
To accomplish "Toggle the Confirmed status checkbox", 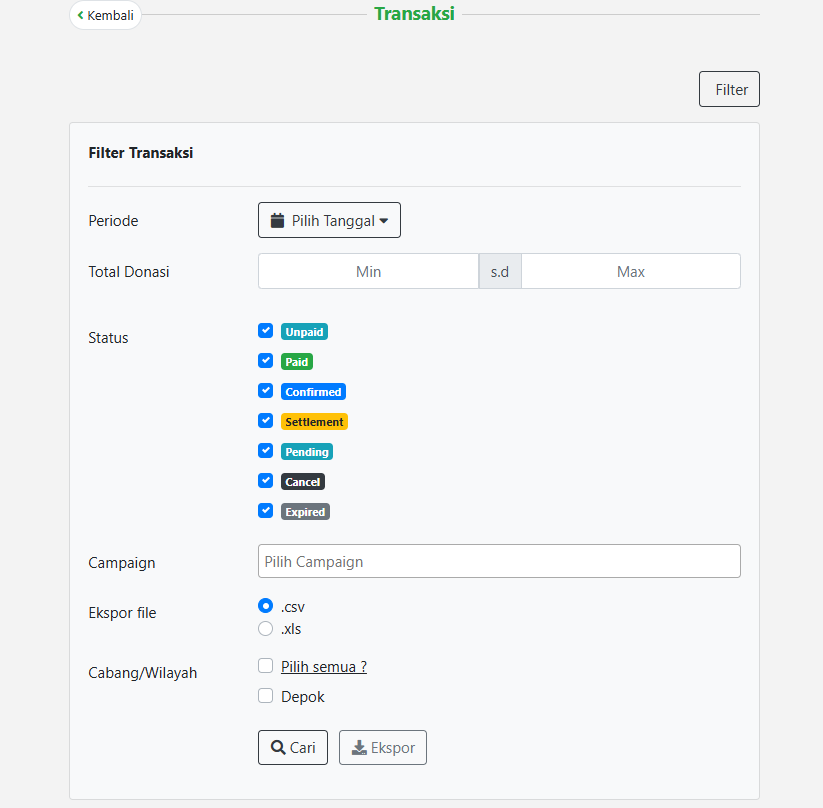I will 265,391.
